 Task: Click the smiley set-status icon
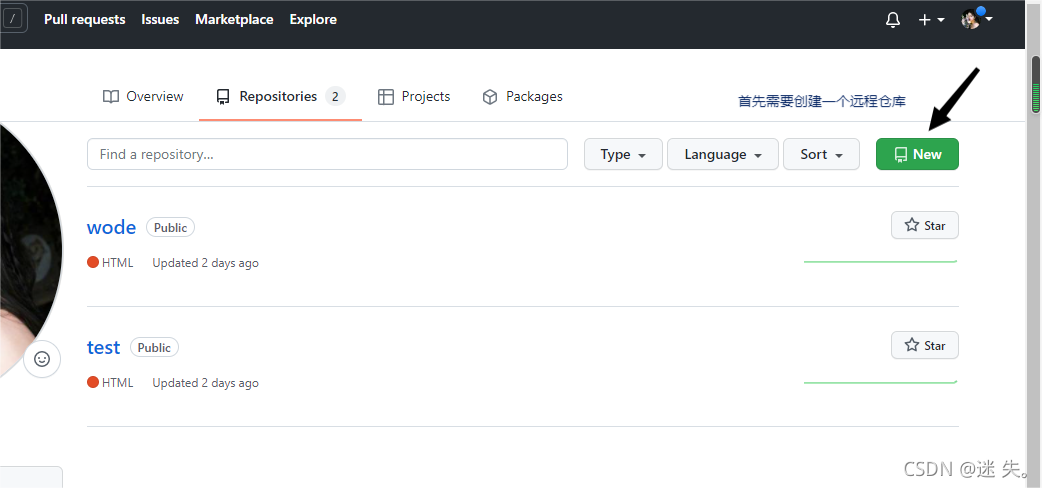click(x=42, y=359)
